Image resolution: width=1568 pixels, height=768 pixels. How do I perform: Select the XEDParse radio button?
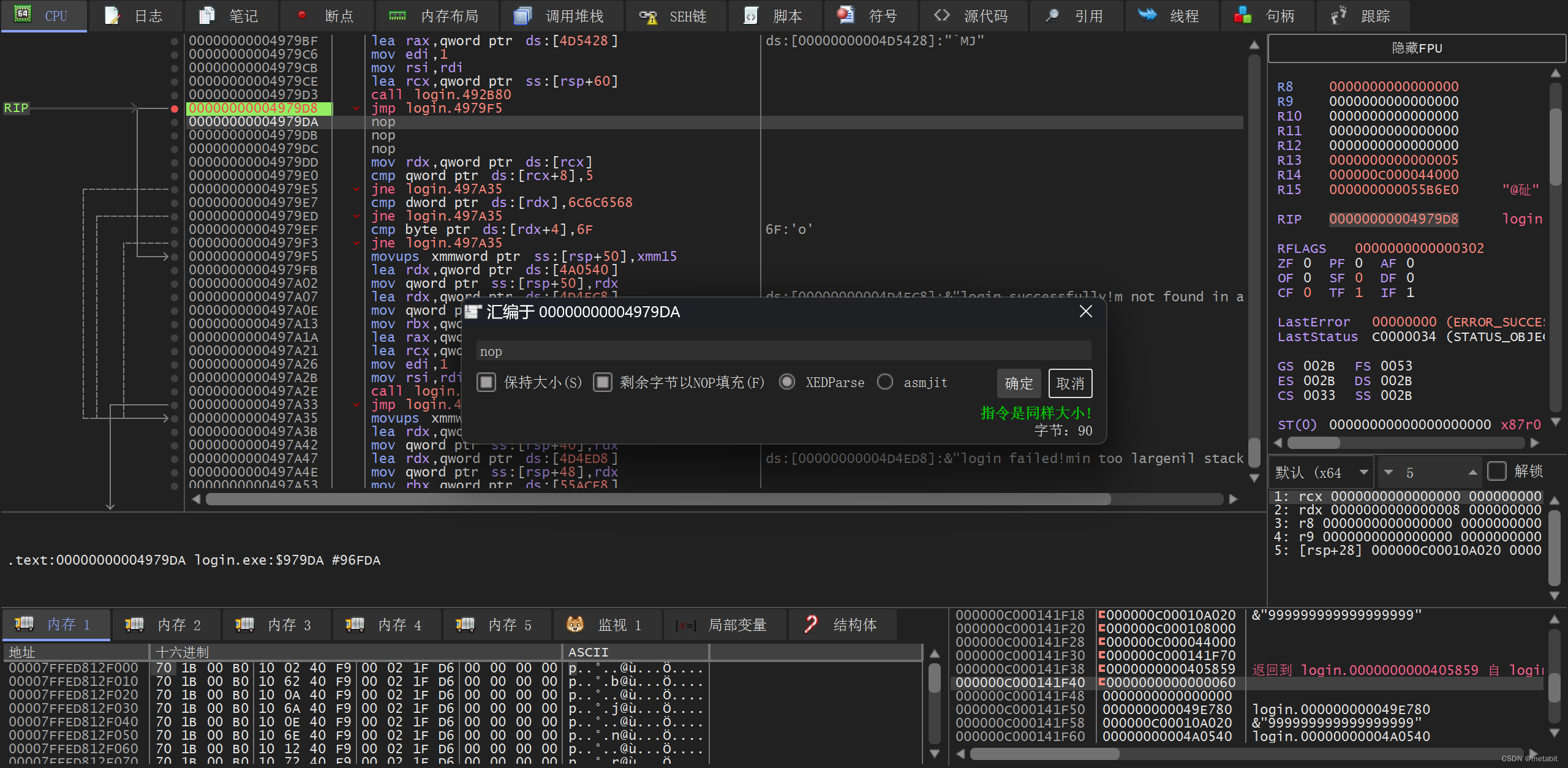[787, 382]
